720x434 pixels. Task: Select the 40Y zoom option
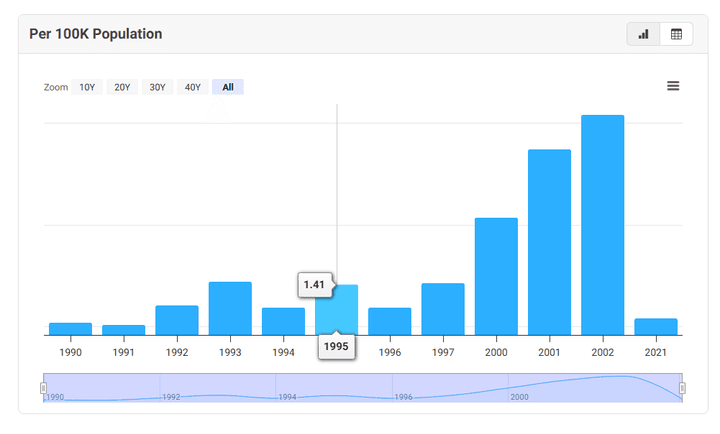click(x=193, y=87)
